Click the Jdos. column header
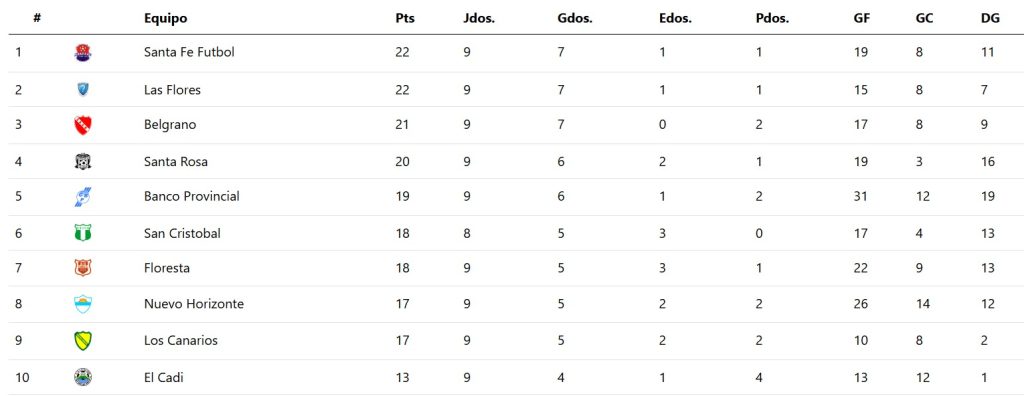 479,18
